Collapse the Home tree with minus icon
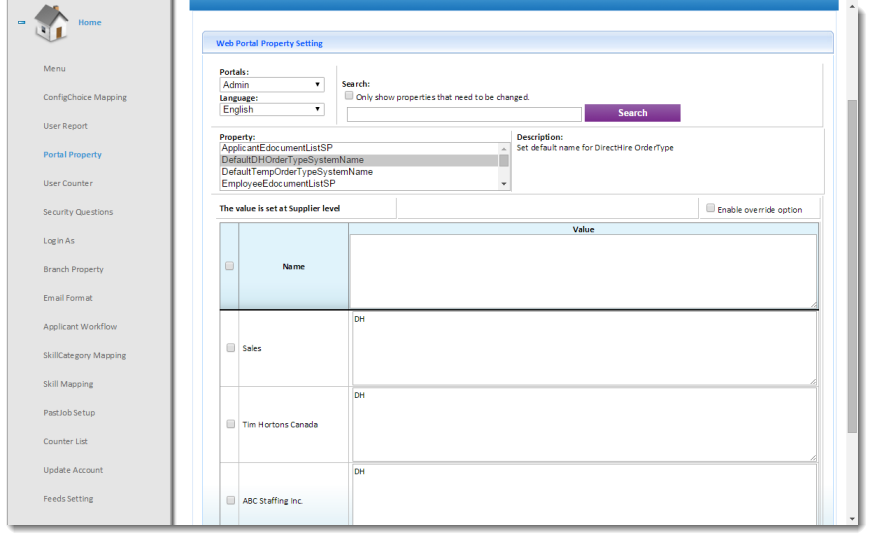Image resolution: width=873 pixels, height=540 pixels. [x=22, y=22]
